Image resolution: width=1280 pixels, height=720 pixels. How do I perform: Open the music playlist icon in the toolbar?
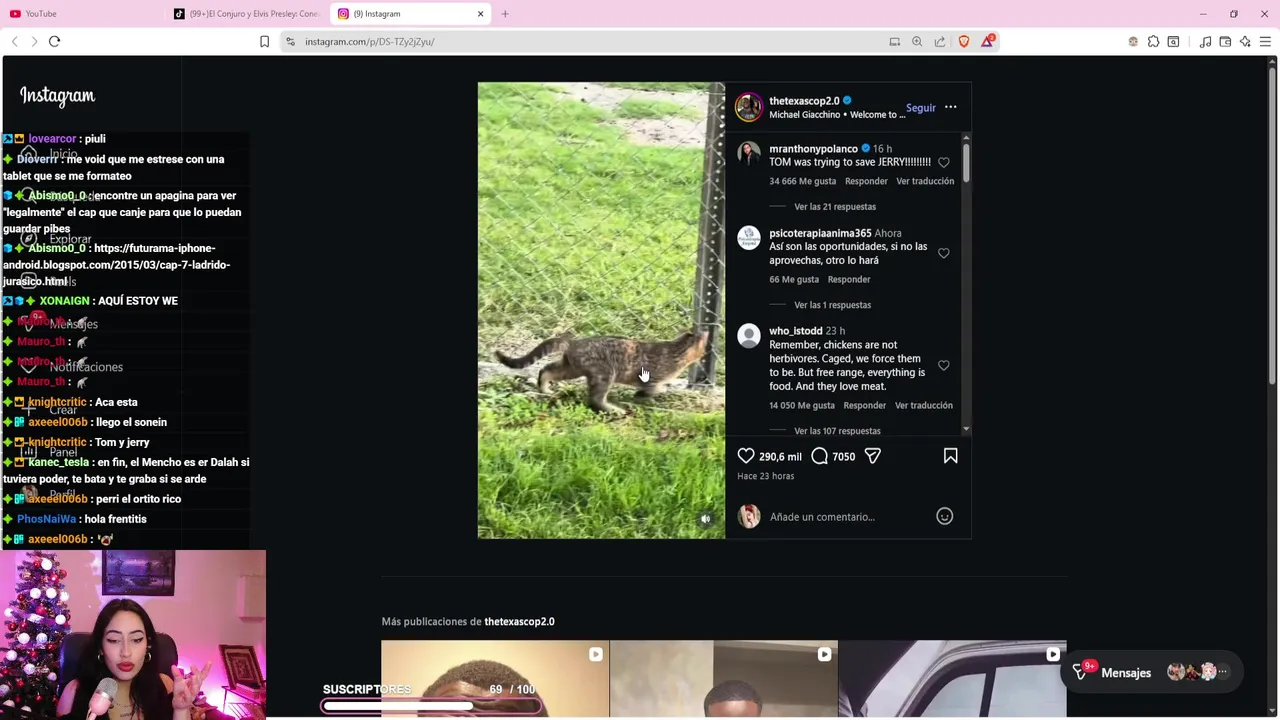1205,41
